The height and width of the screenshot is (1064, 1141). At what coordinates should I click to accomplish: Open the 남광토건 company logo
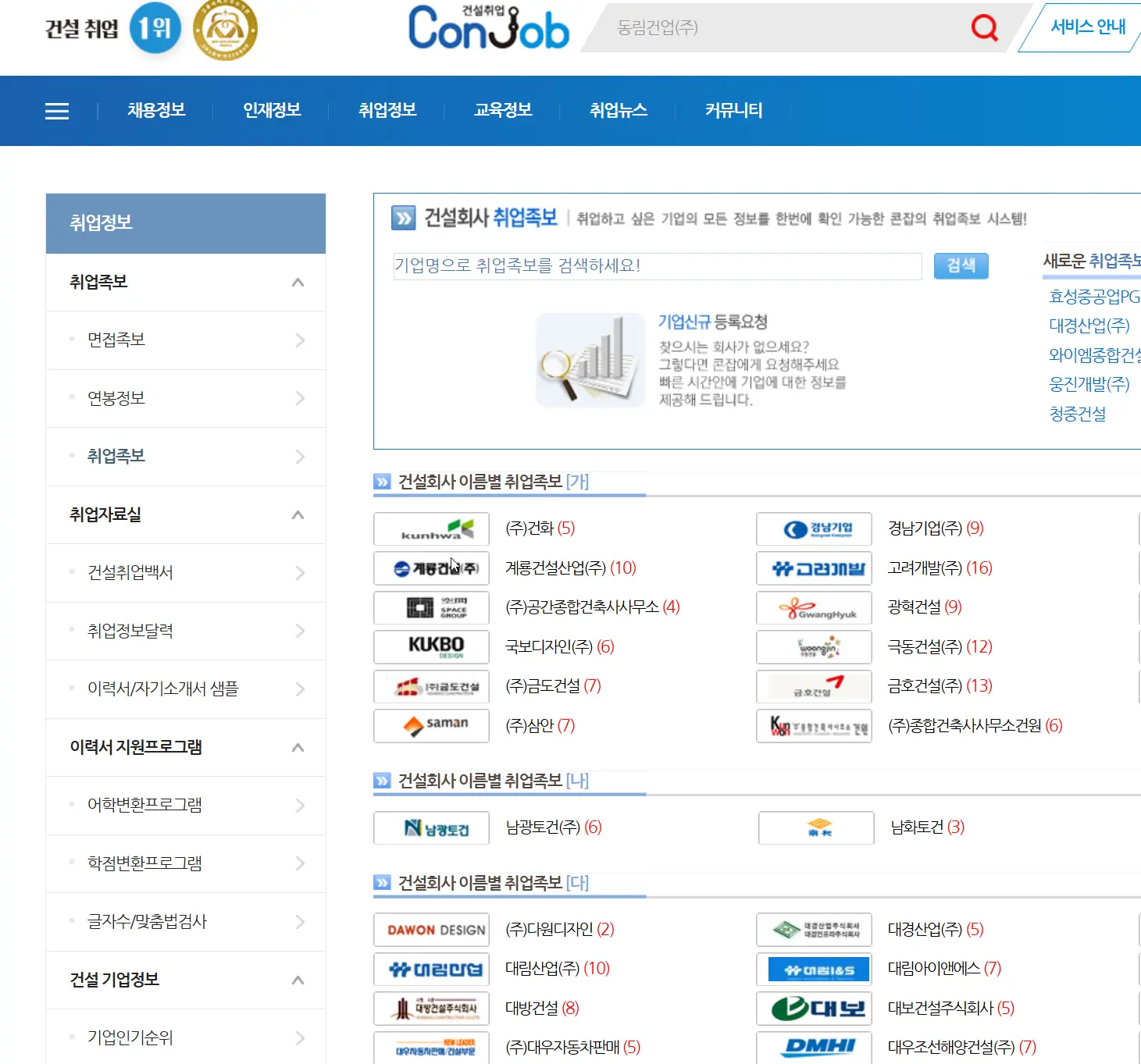tap(432, 827)
